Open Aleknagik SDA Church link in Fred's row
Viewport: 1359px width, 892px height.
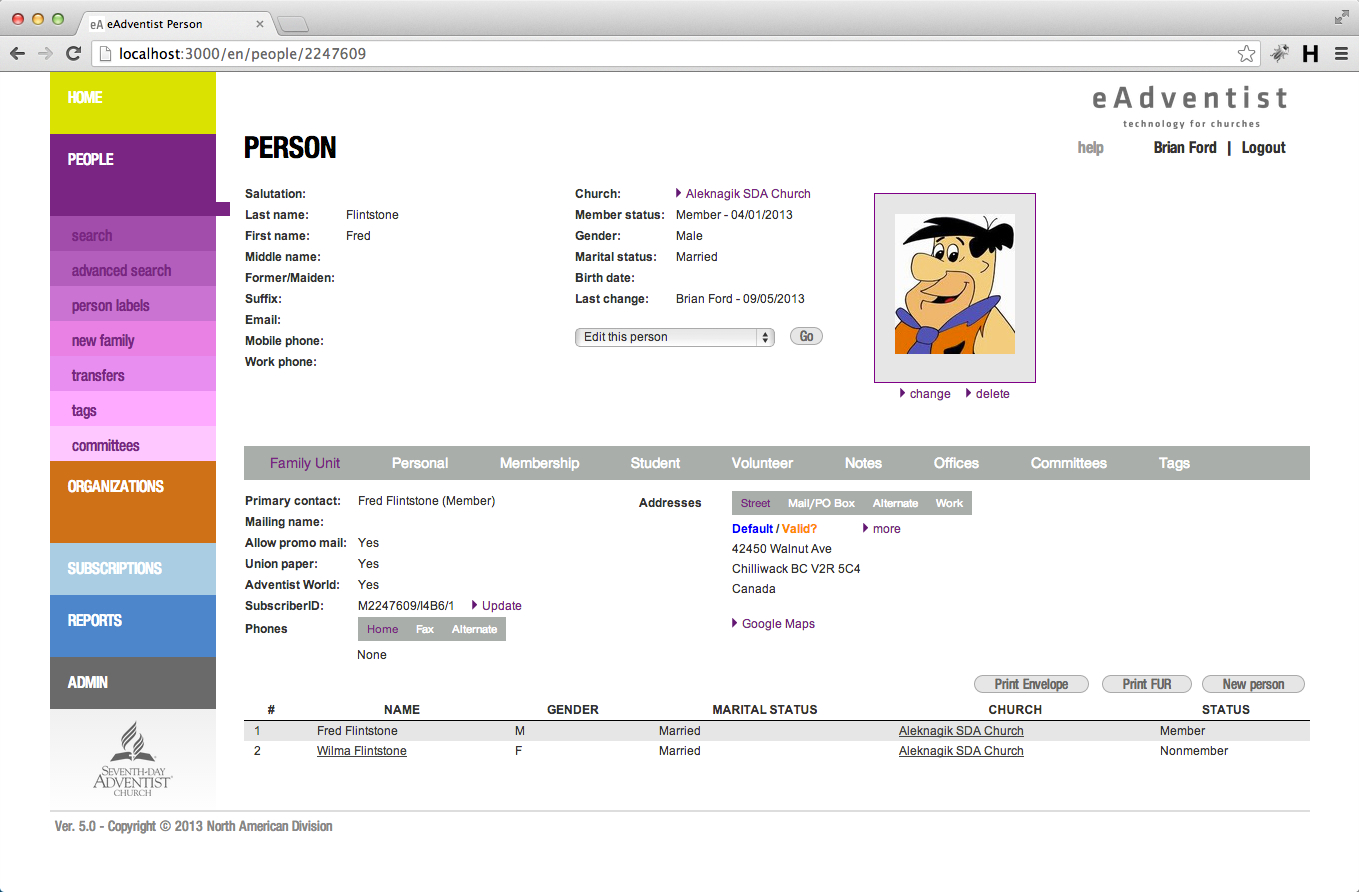961,731
